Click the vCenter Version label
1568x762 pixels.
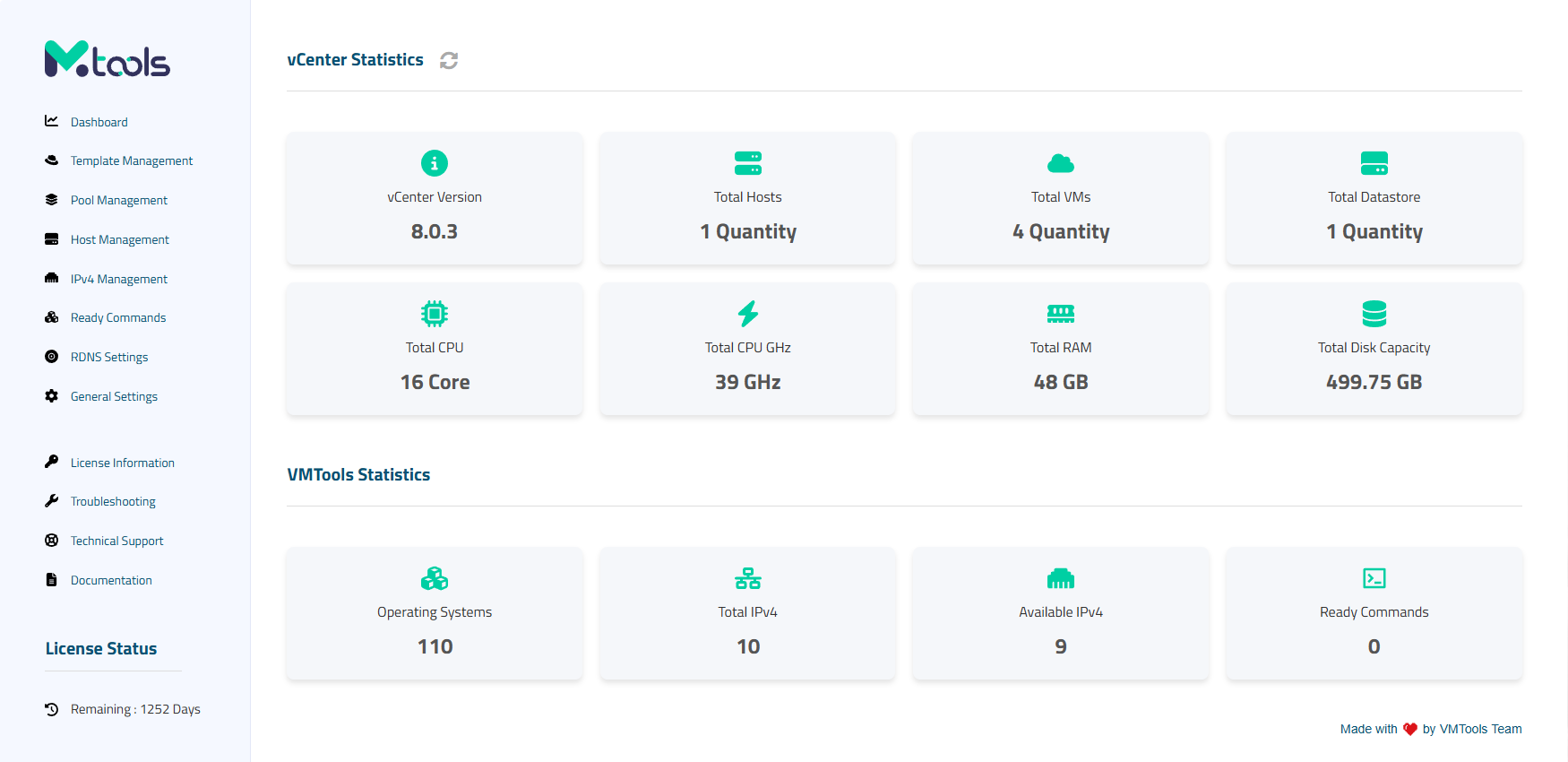click(x=435, y=197)
